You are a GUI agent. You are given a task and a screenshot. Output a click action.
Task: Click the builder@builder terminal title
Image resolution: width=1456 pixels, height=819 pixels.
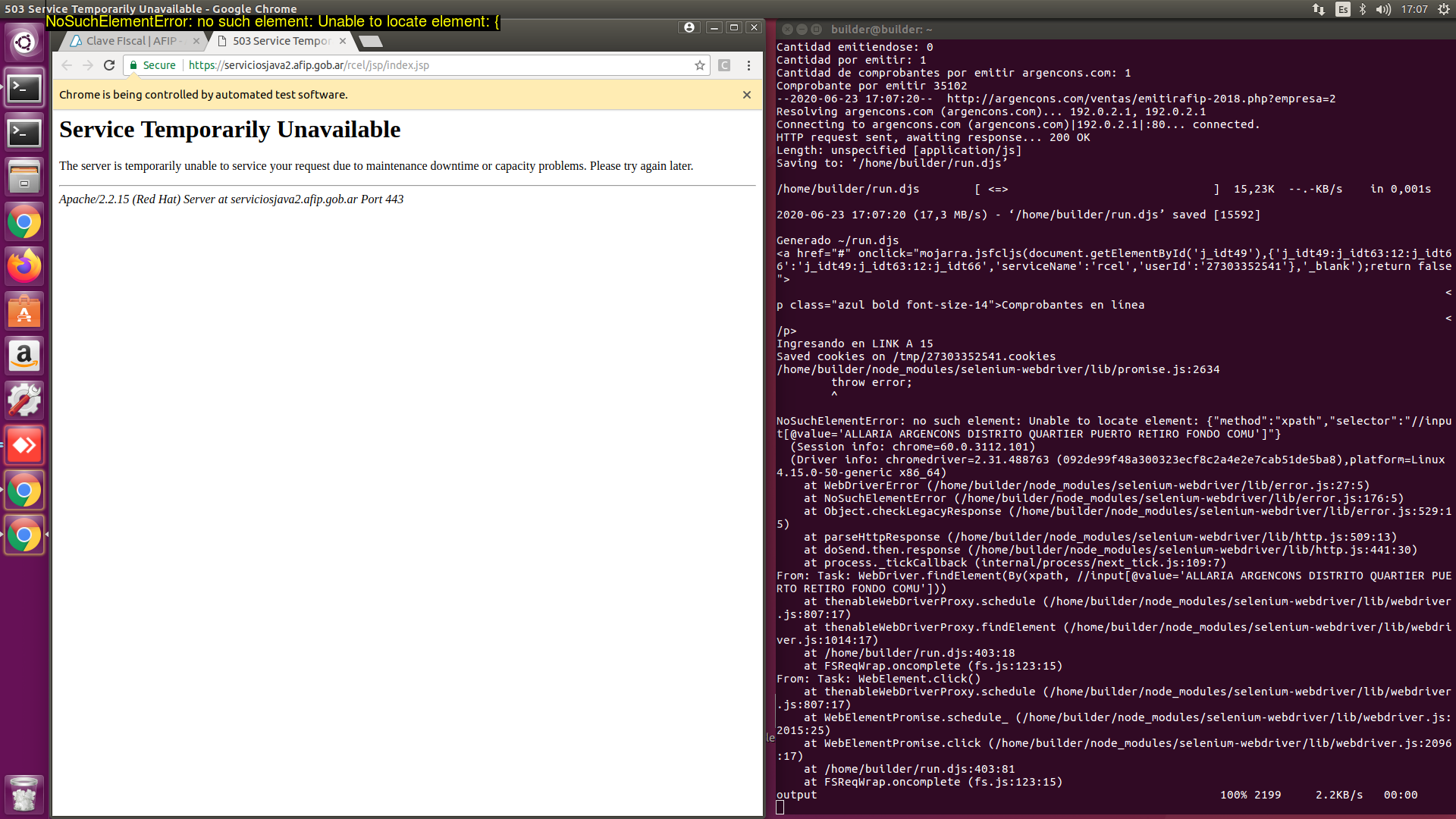(x=882, y=30)
